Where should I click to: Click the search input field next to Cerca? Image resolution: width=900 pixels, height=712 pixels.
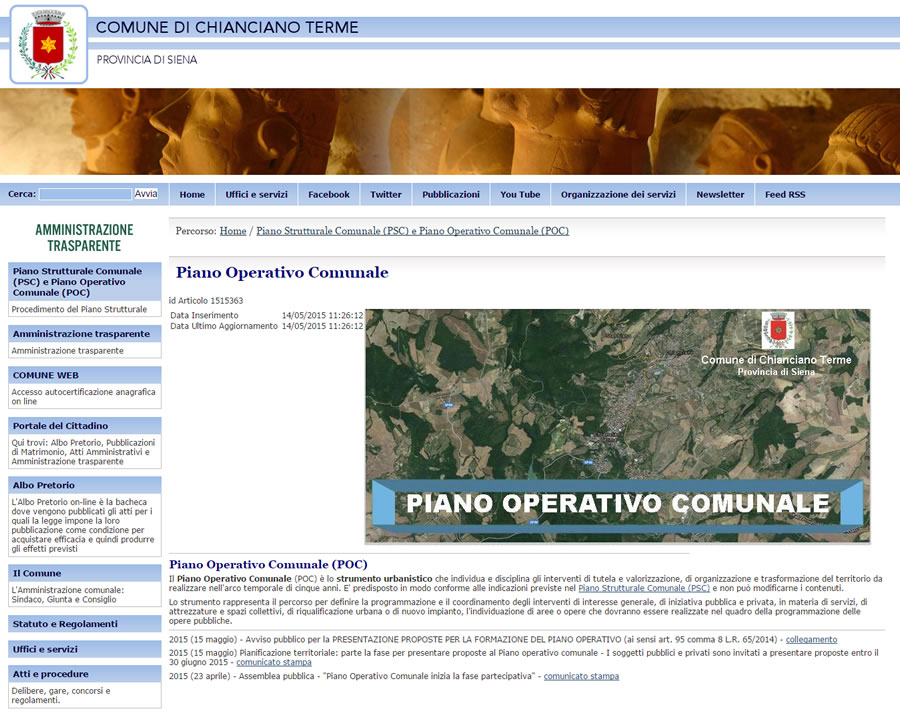click(x=85, y=194)
